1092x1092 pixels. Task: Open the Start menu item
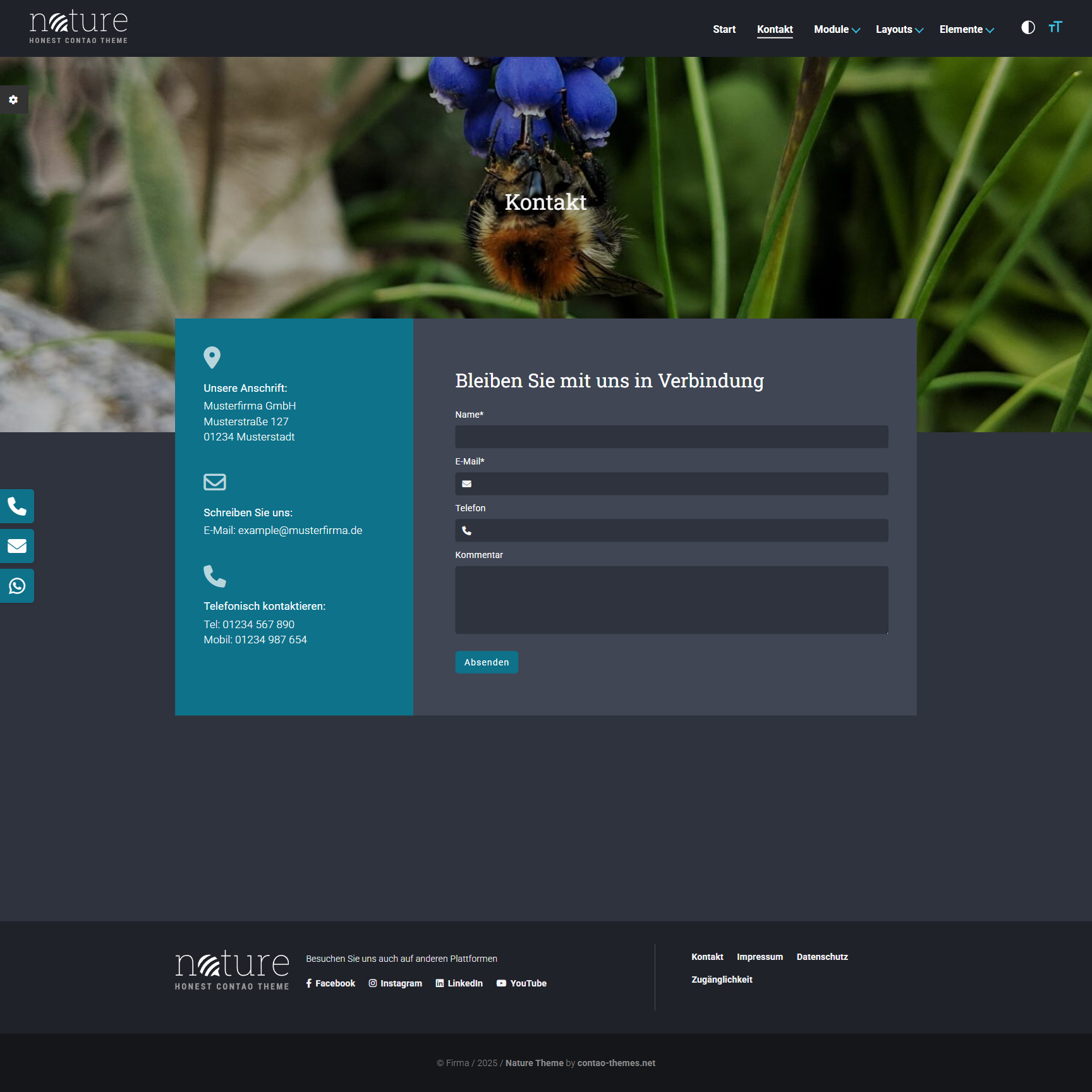(724, 29)
